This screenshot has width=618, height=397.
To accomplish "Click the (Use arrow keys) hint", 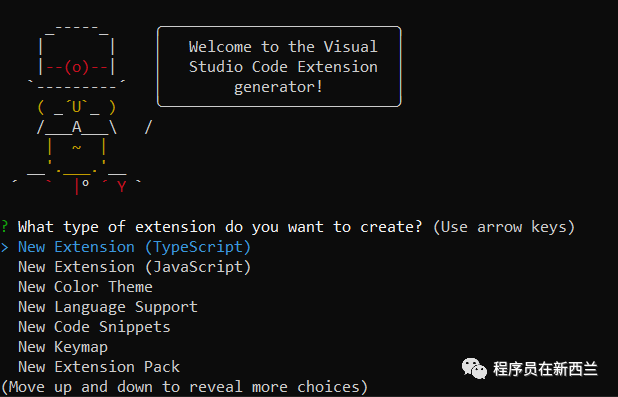I will [x=504, y=227].
